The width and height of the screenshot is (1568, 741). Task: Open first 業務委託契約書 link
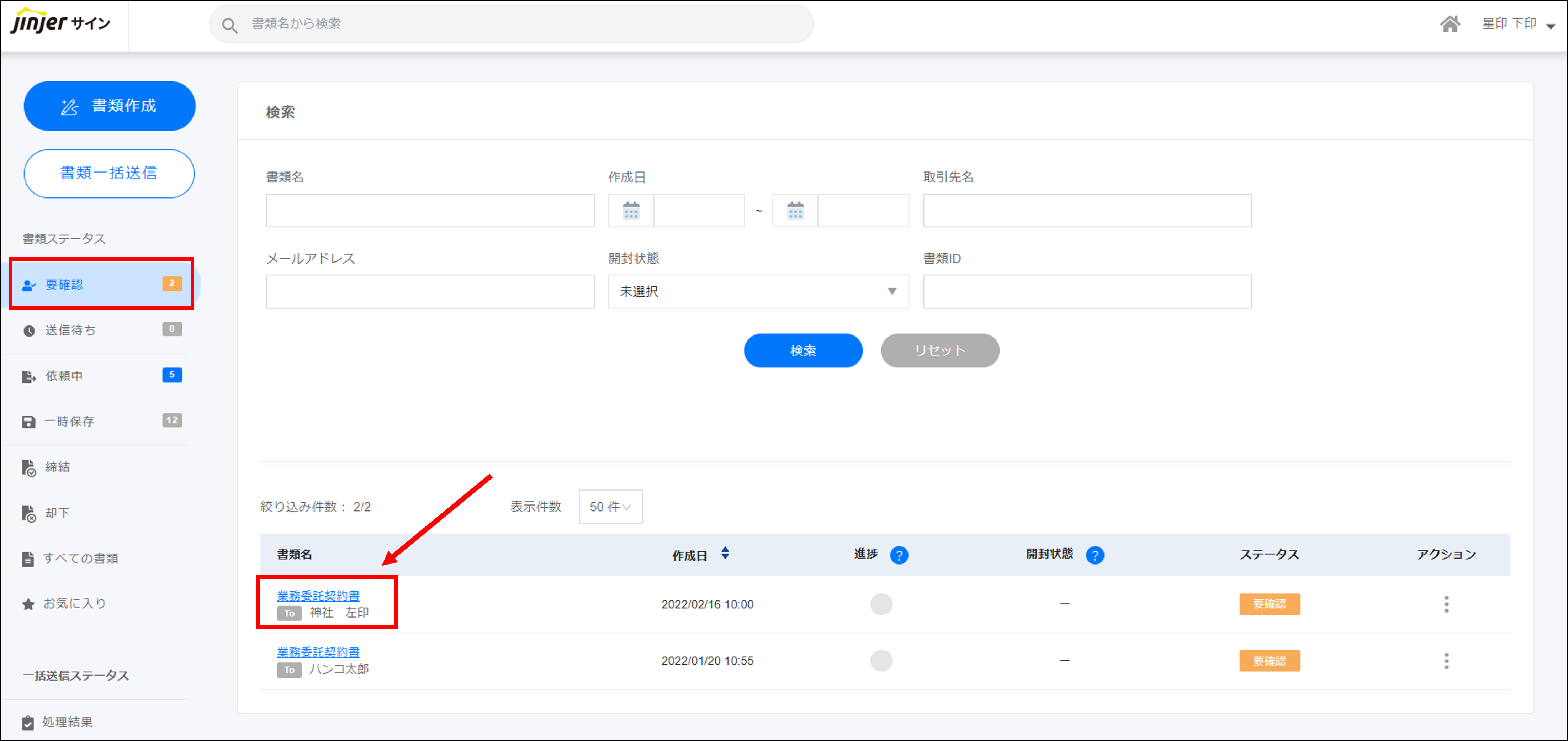pyautogui.click(x=318, y=595)
